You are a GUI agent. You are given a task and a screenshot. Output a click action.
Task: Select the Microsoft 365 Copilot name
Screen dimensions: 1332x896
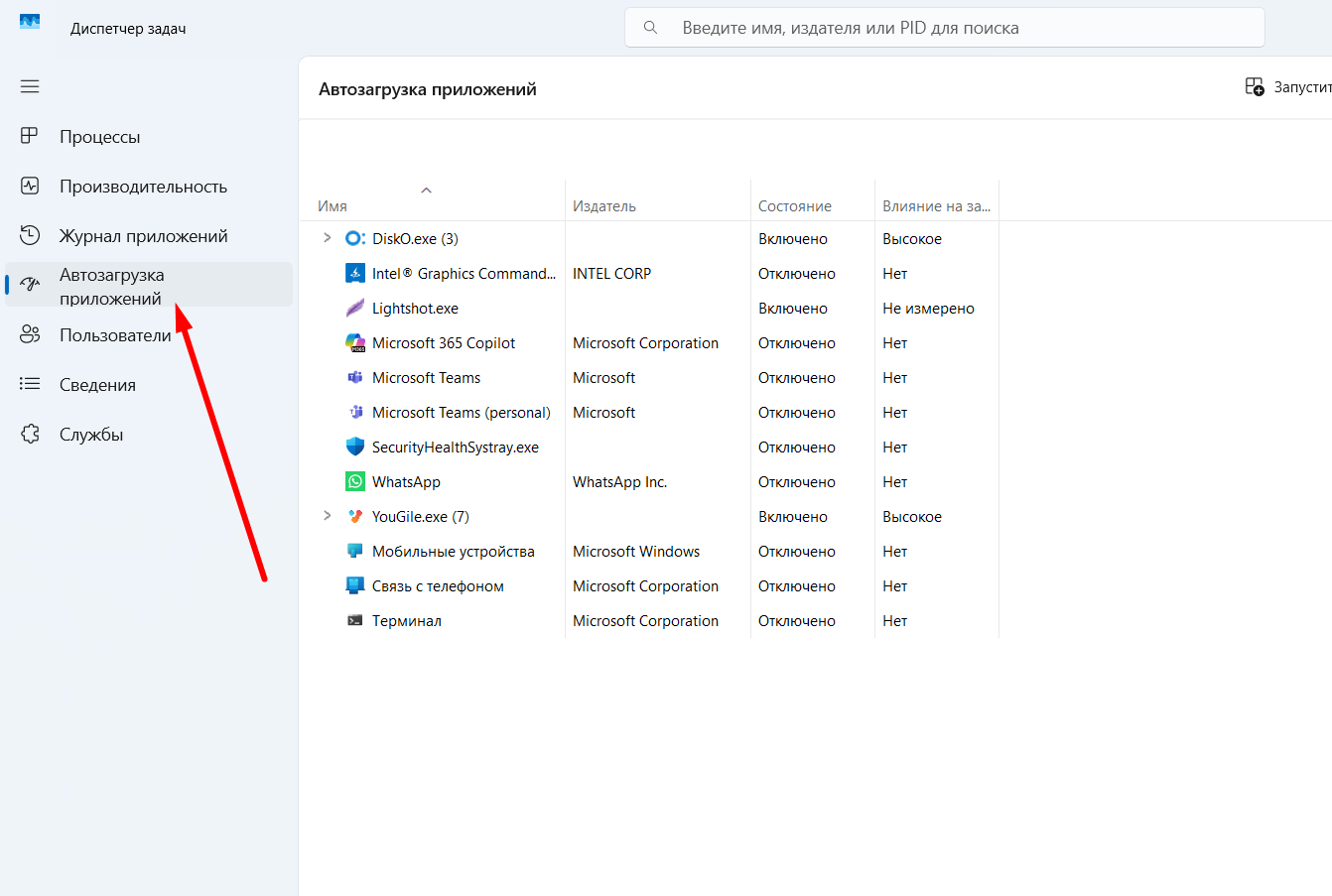(444, 343)
